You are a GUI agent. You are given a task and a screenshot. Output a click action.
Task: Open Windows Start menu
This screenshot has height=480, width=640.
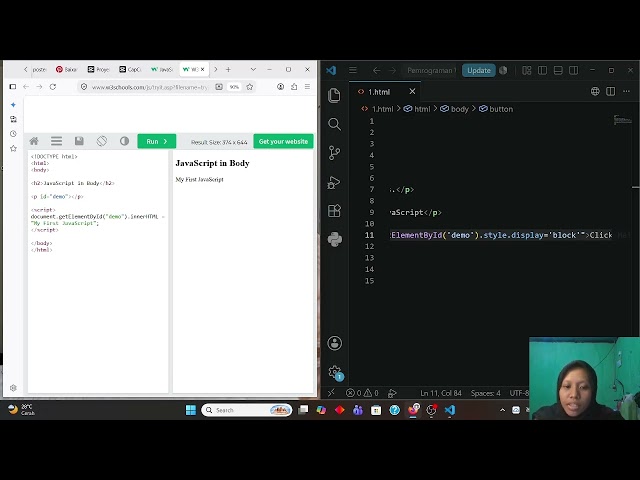pos(191,410)
